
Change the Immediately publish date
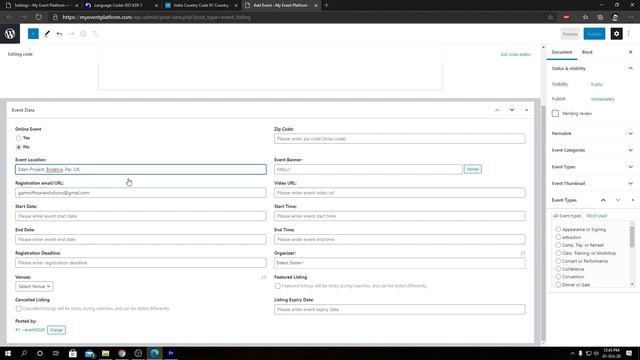click(603, 99)
